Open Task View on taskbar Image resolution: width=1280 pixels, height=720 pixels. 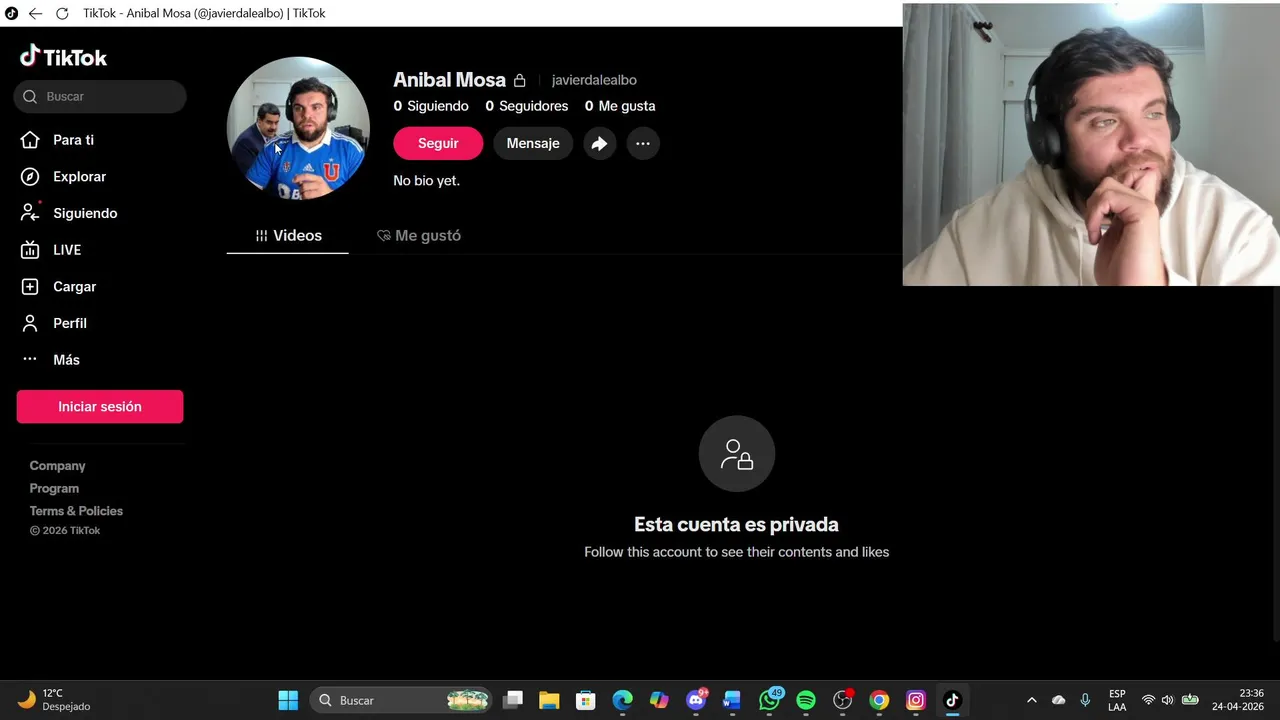pyautogui.click(x=513, y=700)
